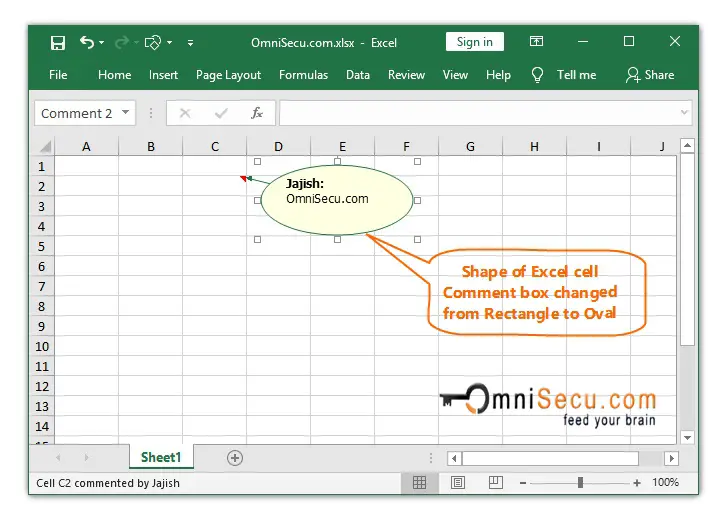Select column A header
The width and height of the screenshot is (722, 525).
(86, 147)
